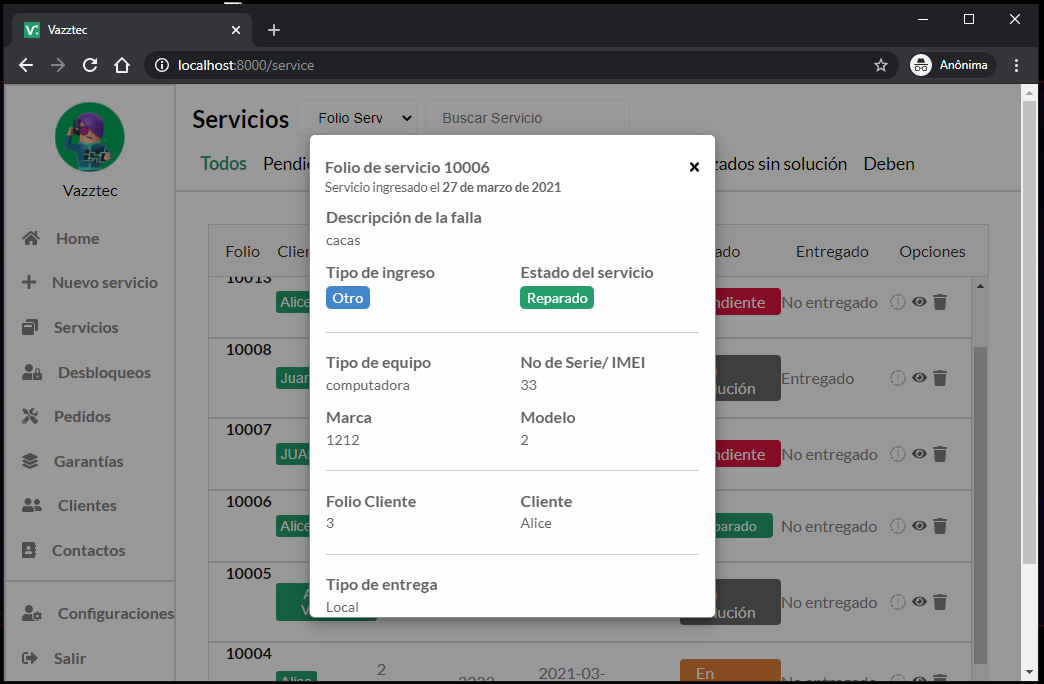The width and height of the screenshot is (1044, 684).
Task: Click the alert icon in row 10005
Action: (898, 601)
